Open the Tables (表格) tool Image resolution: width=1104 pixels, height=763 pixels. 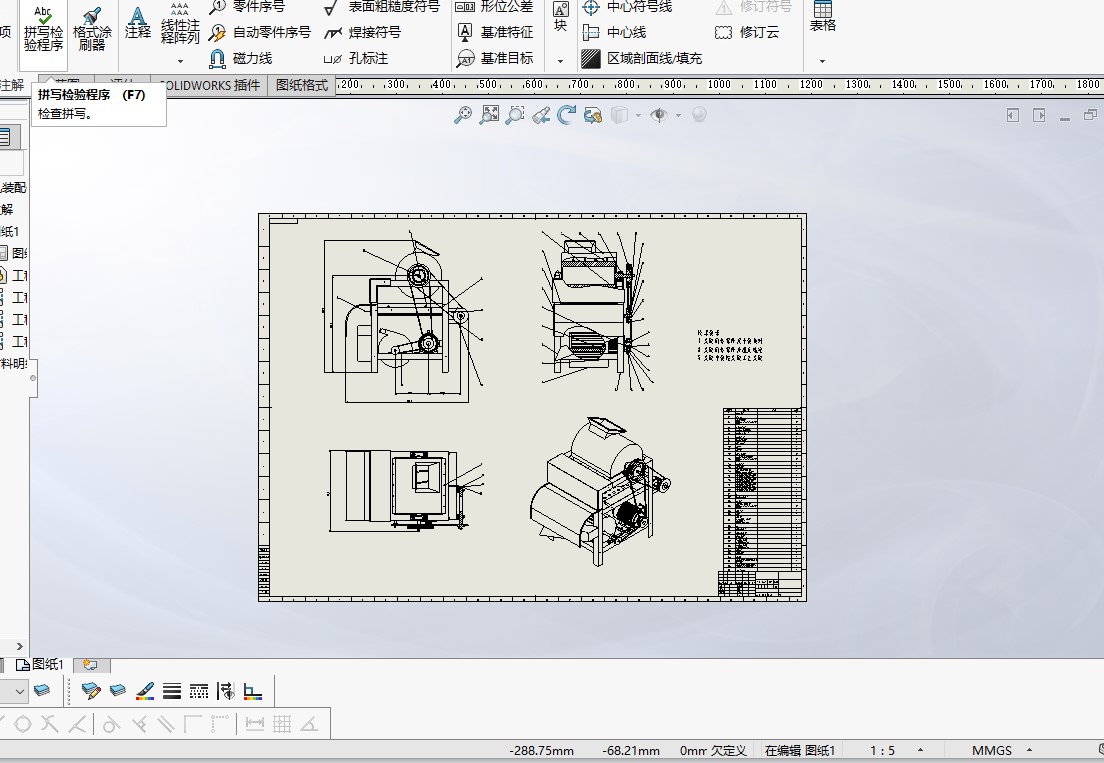(x=822, y=17)
